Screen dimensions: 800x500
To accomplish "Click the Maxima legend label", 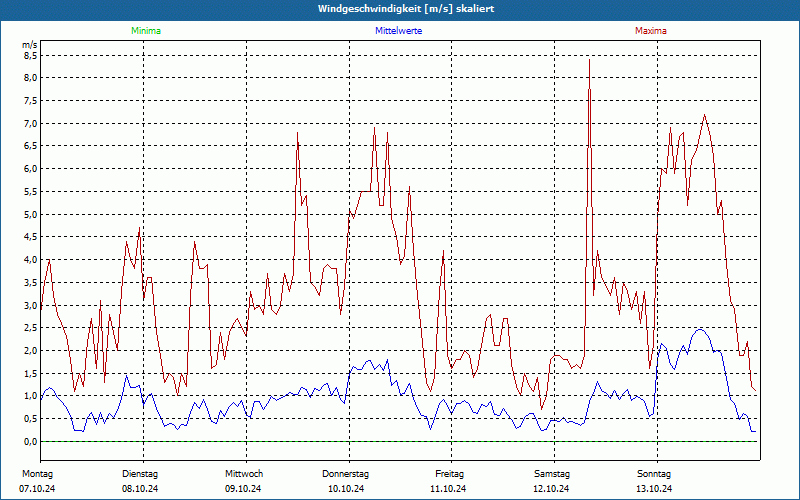I will (x=651, y=31).
